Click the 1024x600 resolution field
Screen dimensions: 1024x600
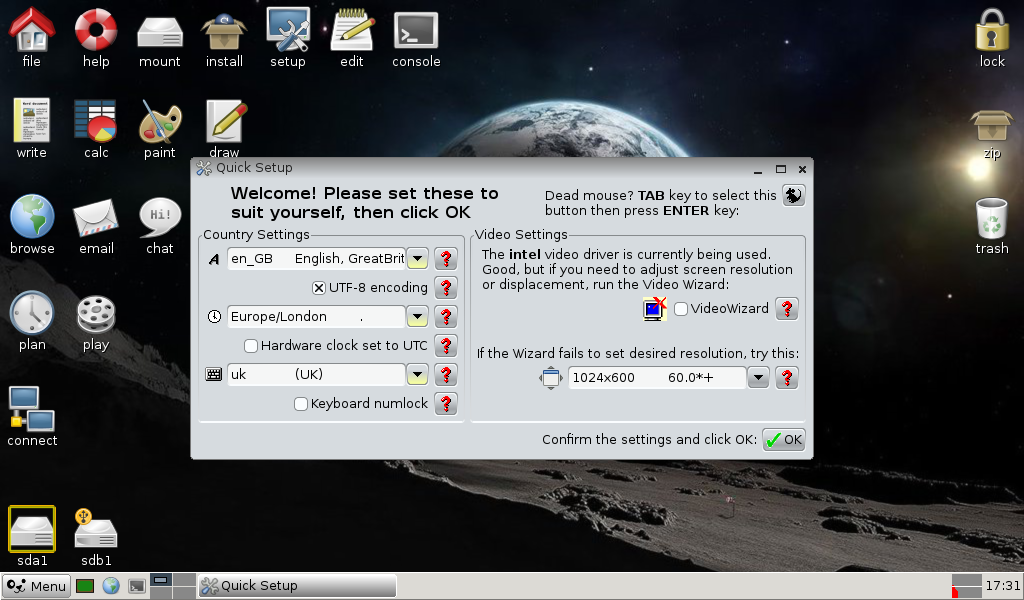click(658, 377)
